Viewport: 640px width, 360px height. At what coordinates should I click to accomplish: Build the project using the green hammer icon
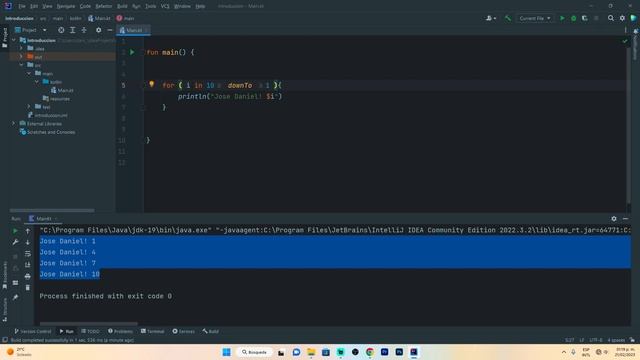(x=508, y=18)
